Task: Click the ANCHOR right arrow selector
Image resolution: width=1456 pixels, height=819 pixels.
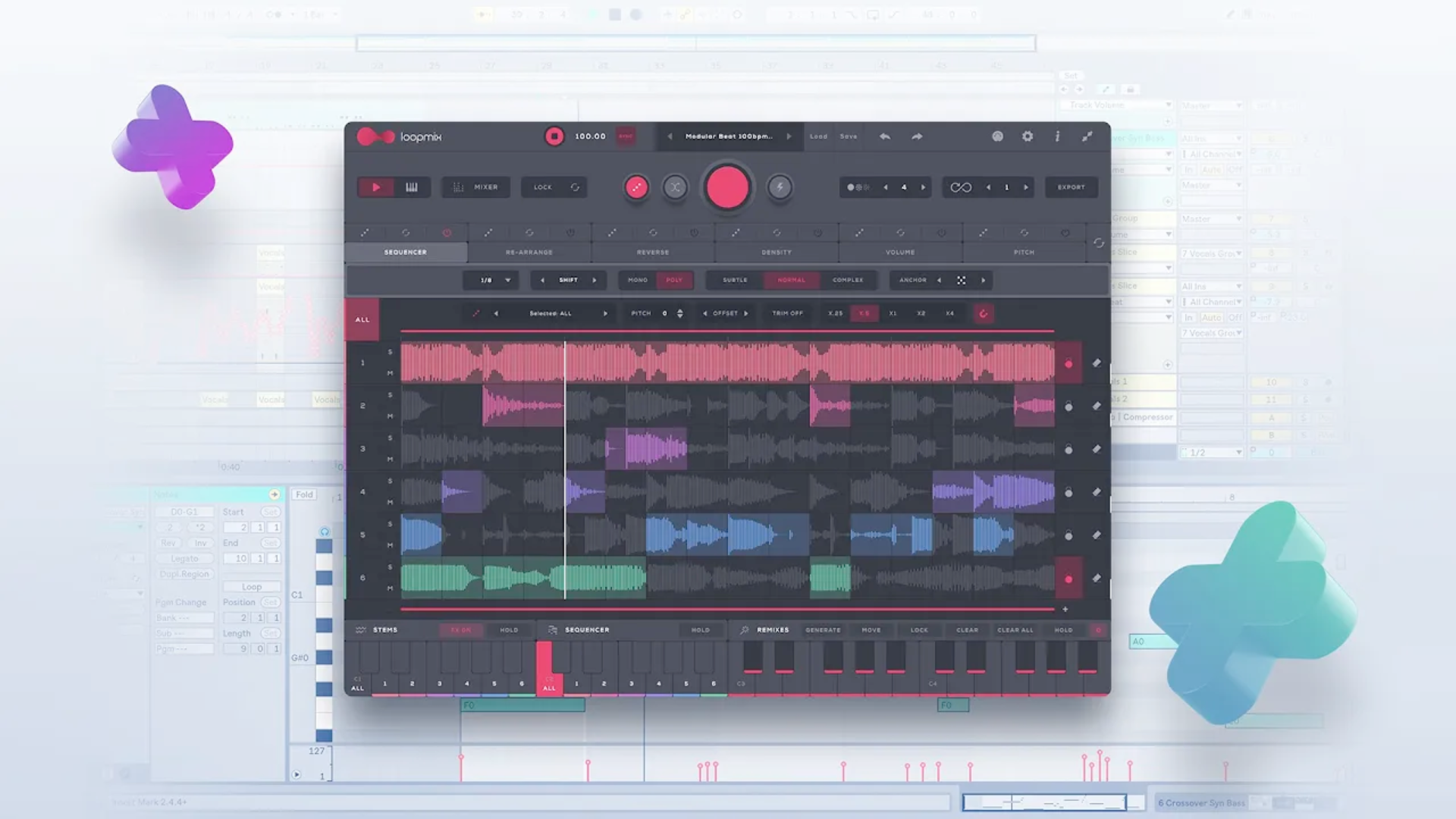Action: (x=984, y=280)
